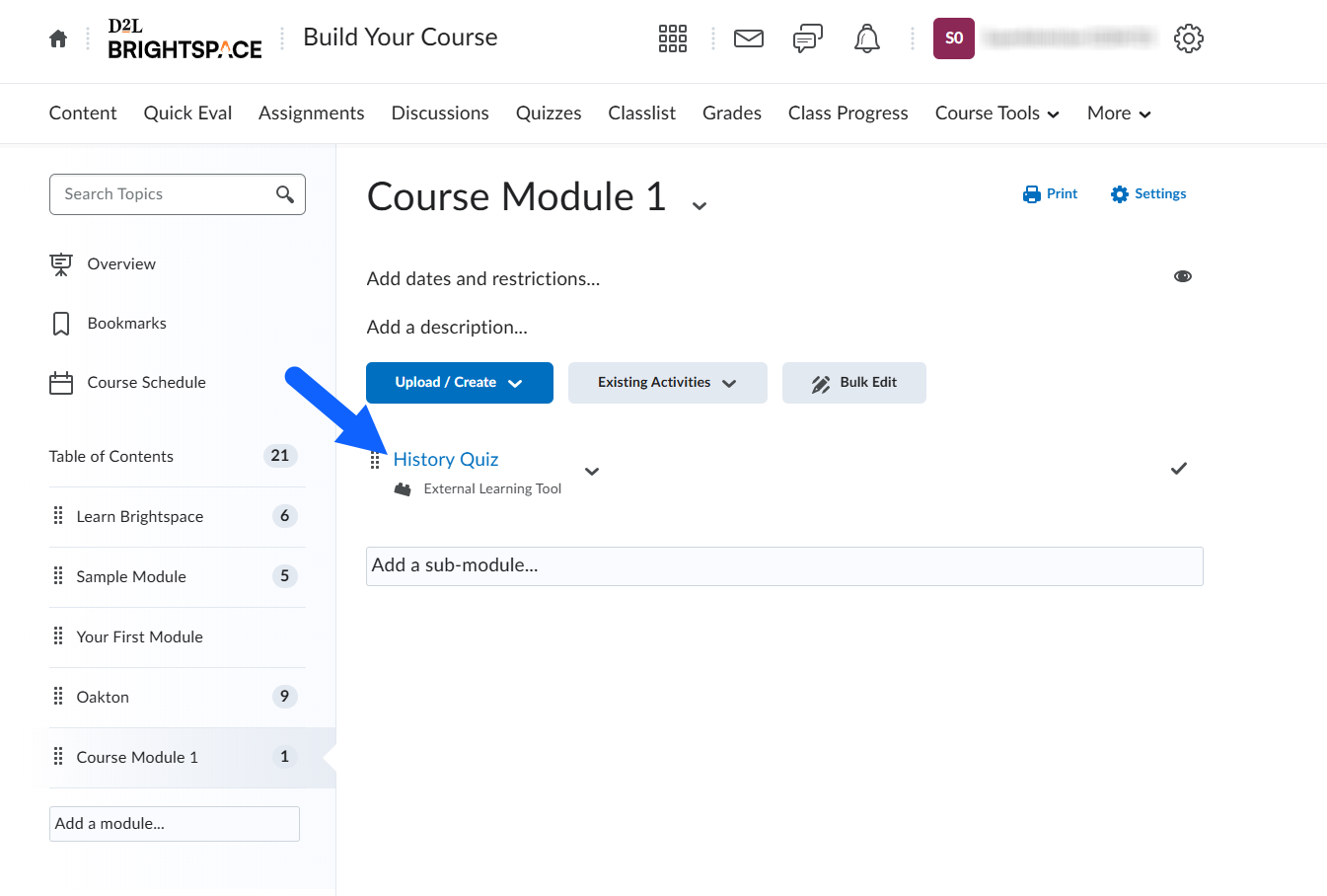This screenshot has height=896, width=1327.
Task: Open the History Quiz link
Action: pyautogui.click(x=446, y=459)
